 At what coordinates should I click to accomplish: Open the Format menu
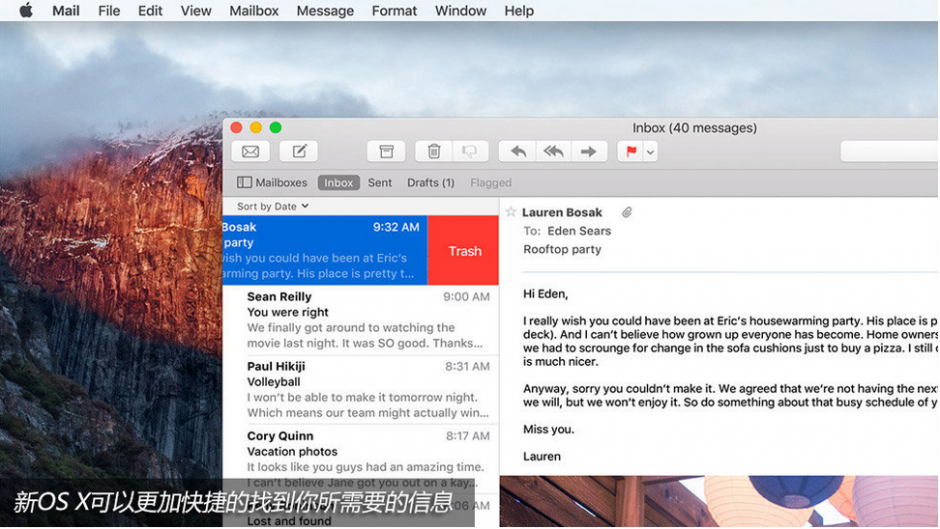(394, 11)
